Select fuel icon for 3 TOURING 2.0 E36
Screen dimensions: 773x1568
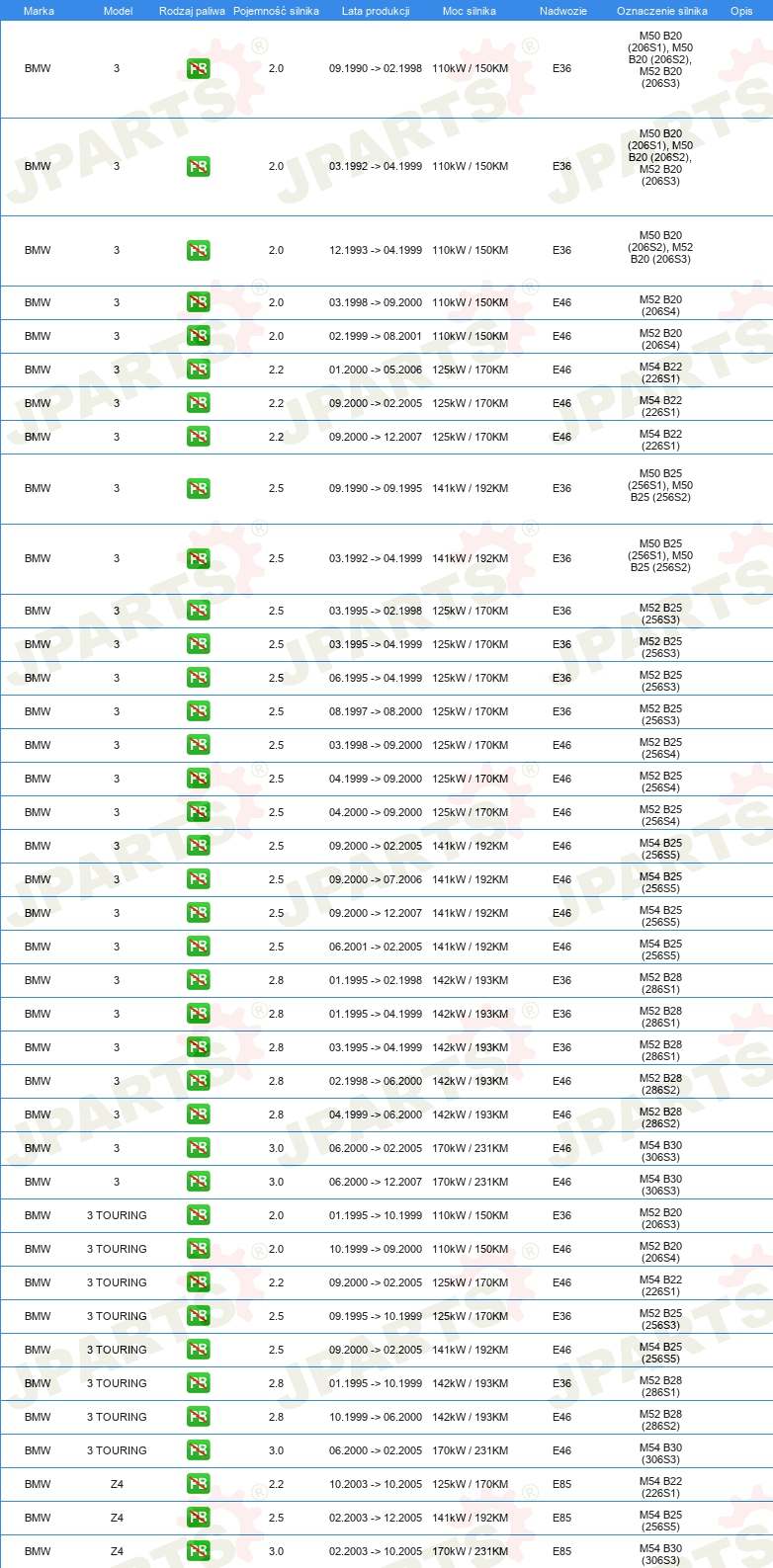pyautogui.click(x=198, y=1215)
